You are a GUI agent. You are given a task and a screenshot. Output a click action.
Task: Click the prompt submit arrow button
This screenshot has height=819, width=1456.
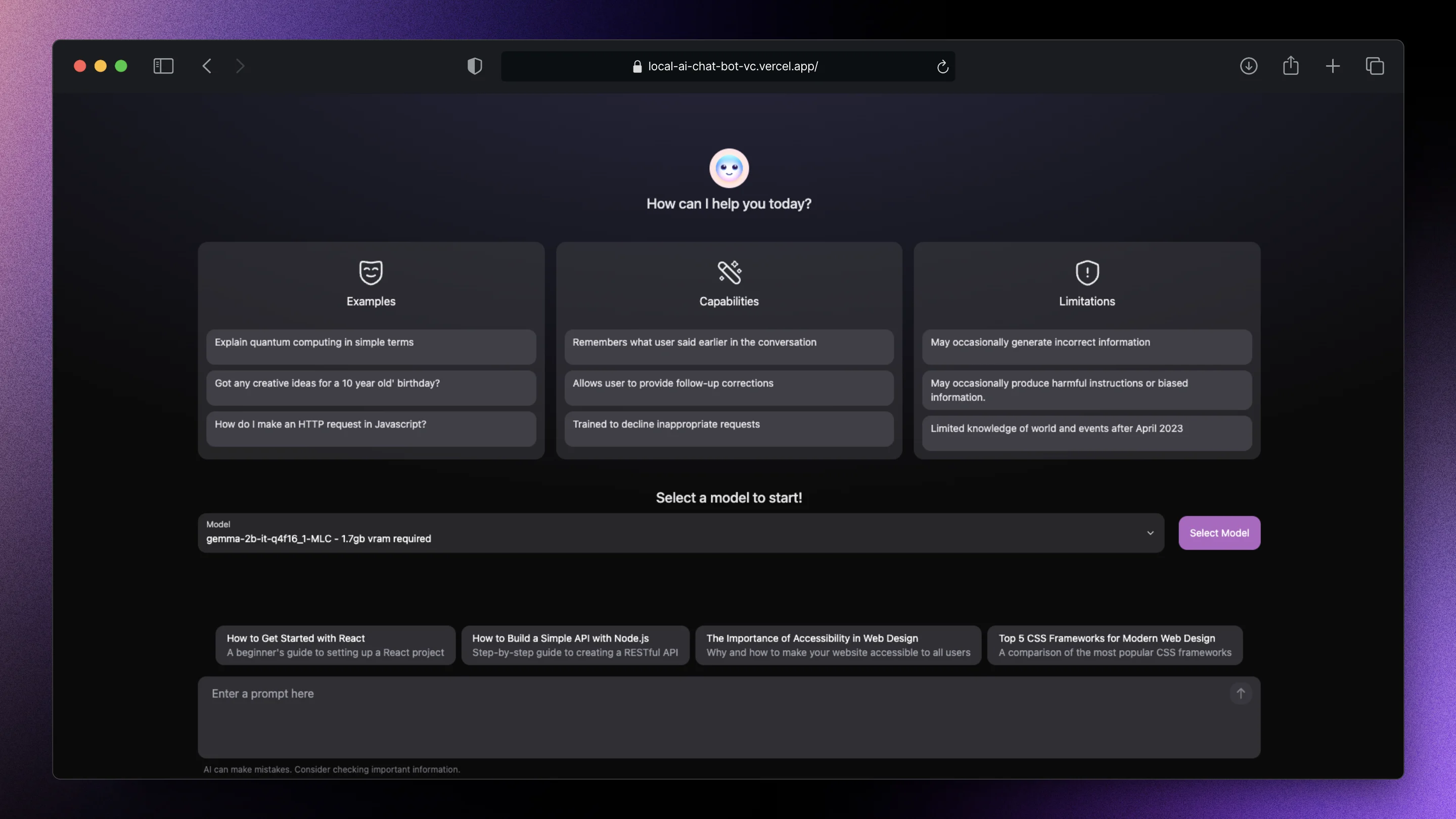pyautogui.click(x=1241, y=693)
